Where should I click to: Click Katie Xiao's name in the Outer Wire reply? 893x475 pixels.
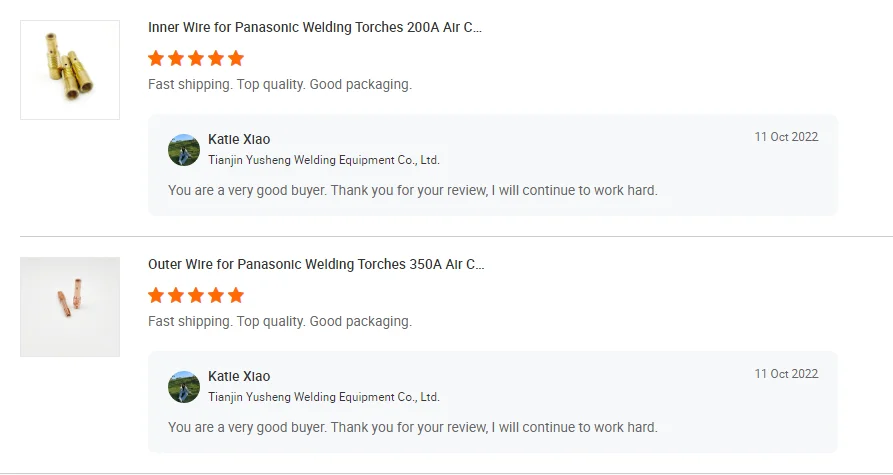pos(239,376)
